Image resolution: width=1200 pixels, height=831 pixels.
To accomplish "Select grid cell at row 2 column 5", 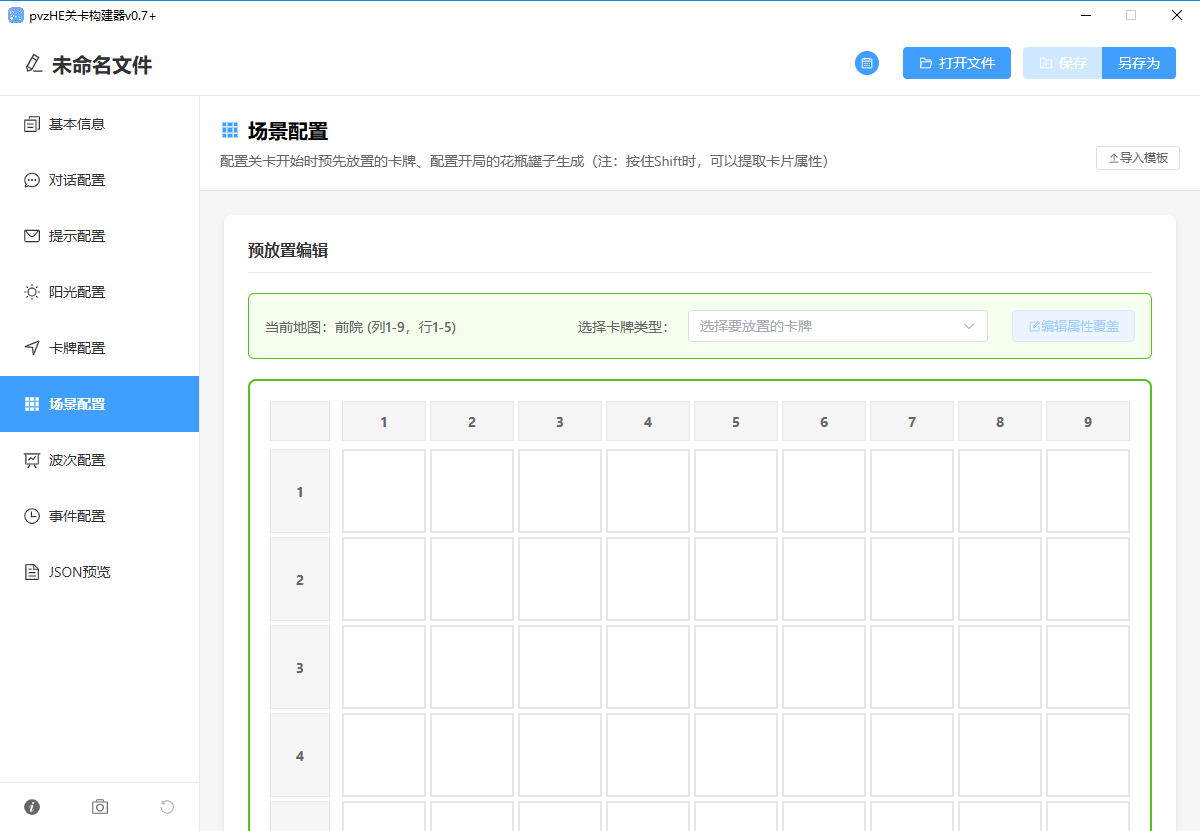I will [x=736, y=579].
